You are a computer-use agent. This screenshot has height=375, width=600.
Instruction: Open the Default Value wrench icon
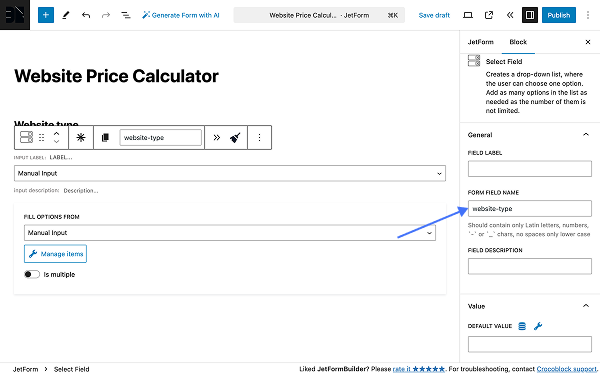click(x=538, y=326)
